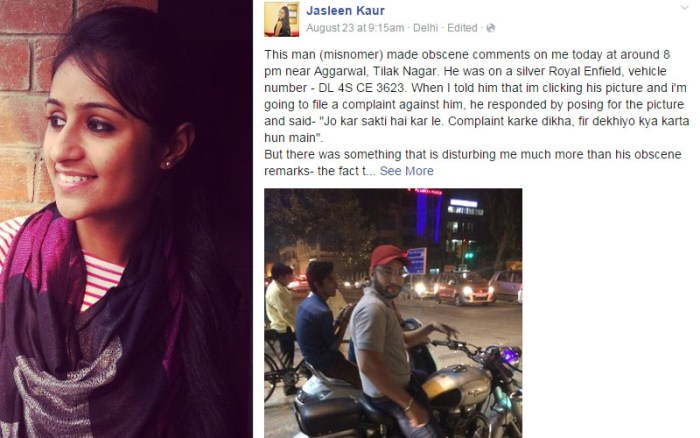Open the attached photo of the motorcycle rider
The image size is (700, 438).
(x=393, y=313)
